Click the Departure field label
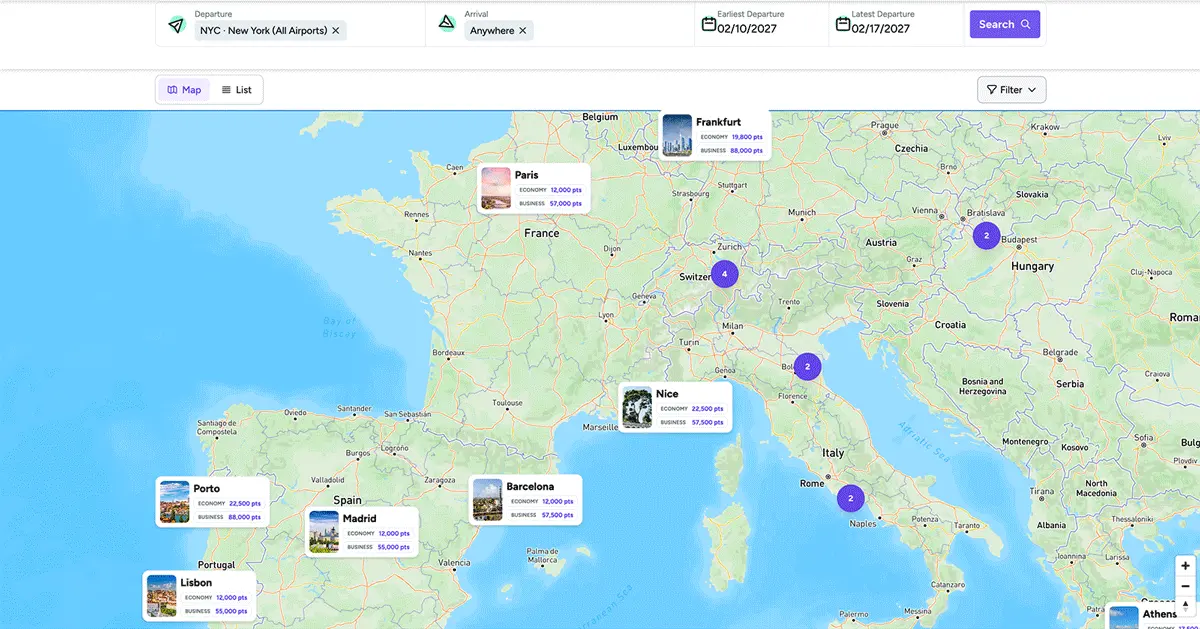The height and width of the screenshot is (629, 1200). click(213, 14)
